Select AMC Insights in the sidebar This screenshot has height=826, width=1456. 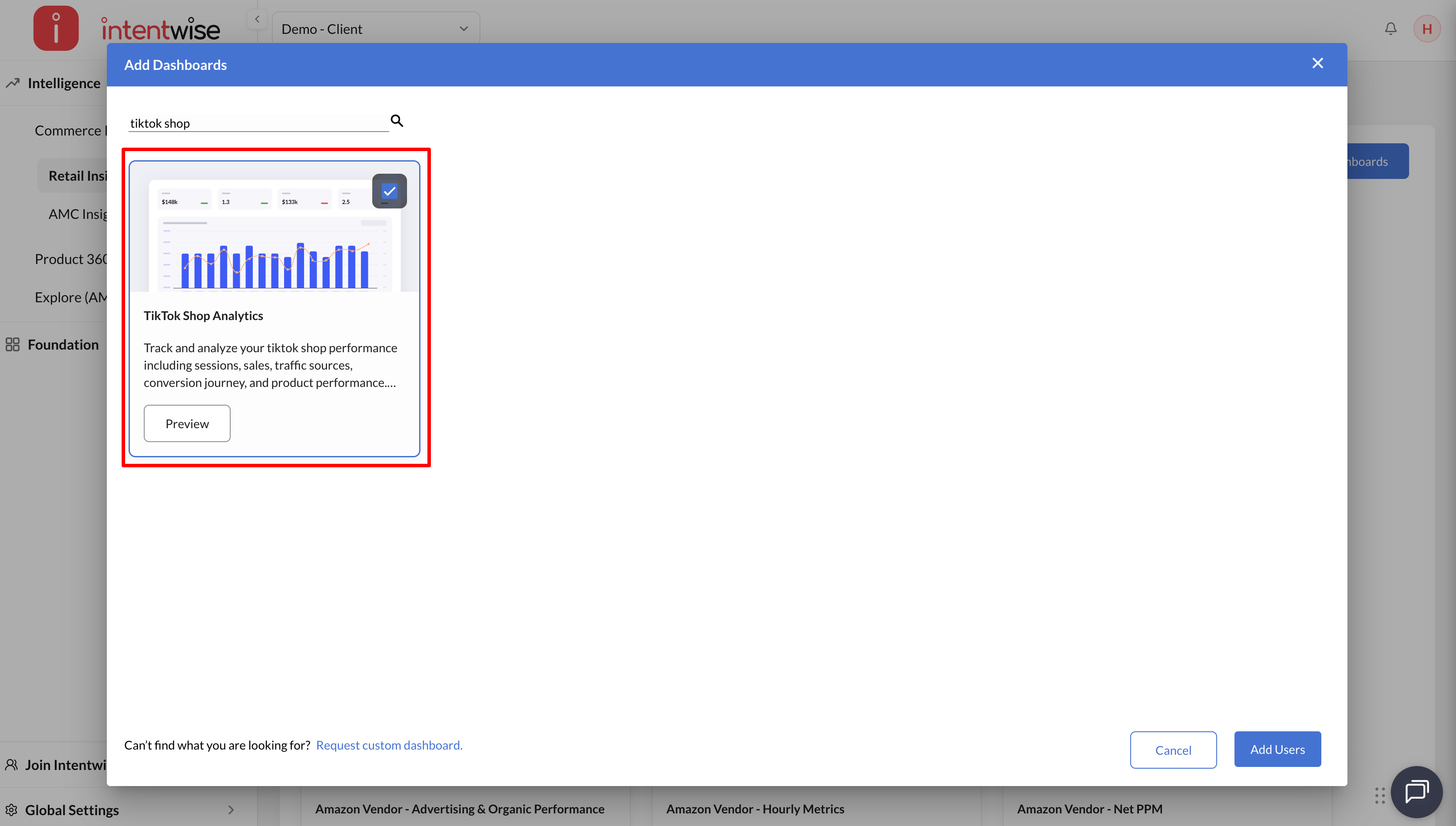[x=77, y=214]
